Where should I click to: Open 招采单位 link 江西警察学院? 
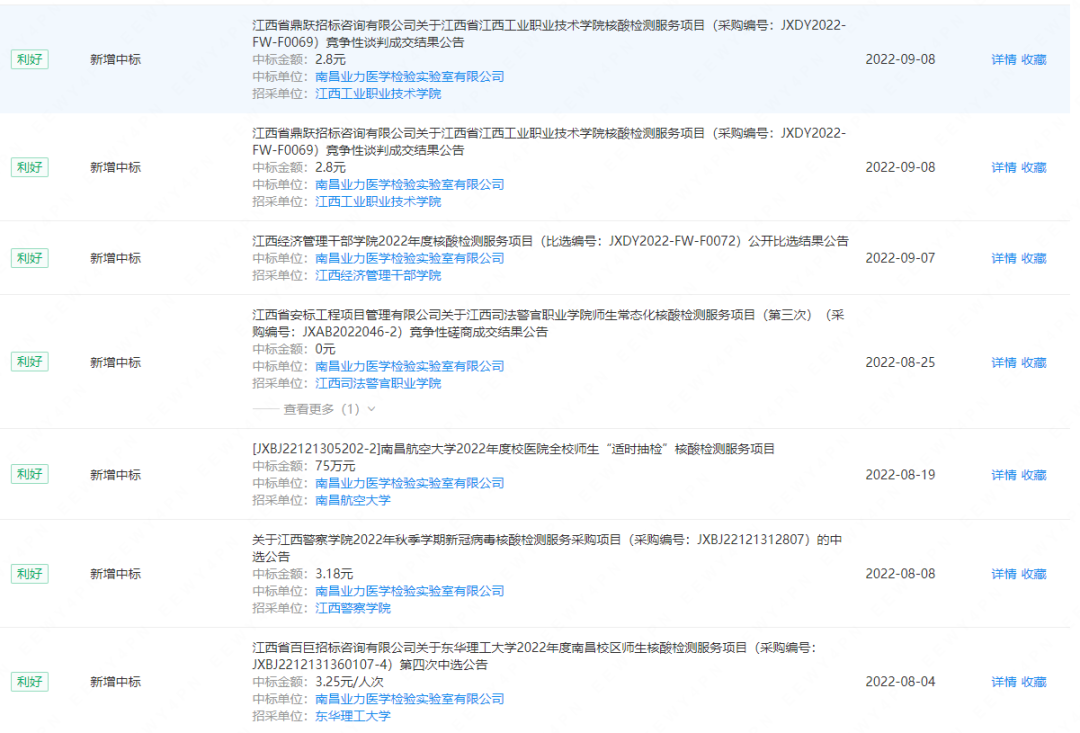click(353, 608)
